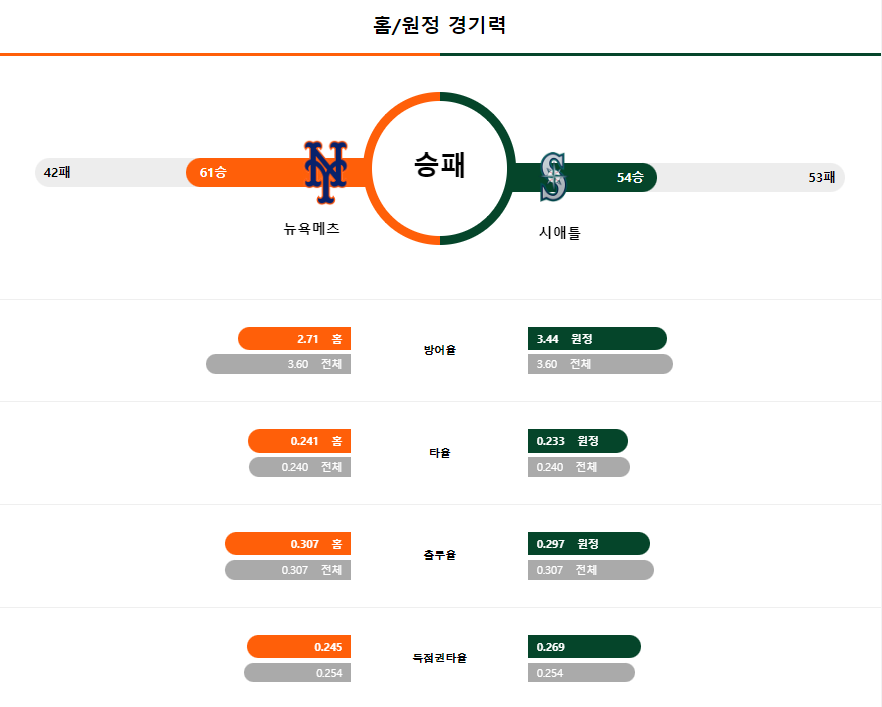The image size is (882, 707).
Task: Click the Seattle 0.269 scoring-position bar
Action: click(x=584, y=647)
